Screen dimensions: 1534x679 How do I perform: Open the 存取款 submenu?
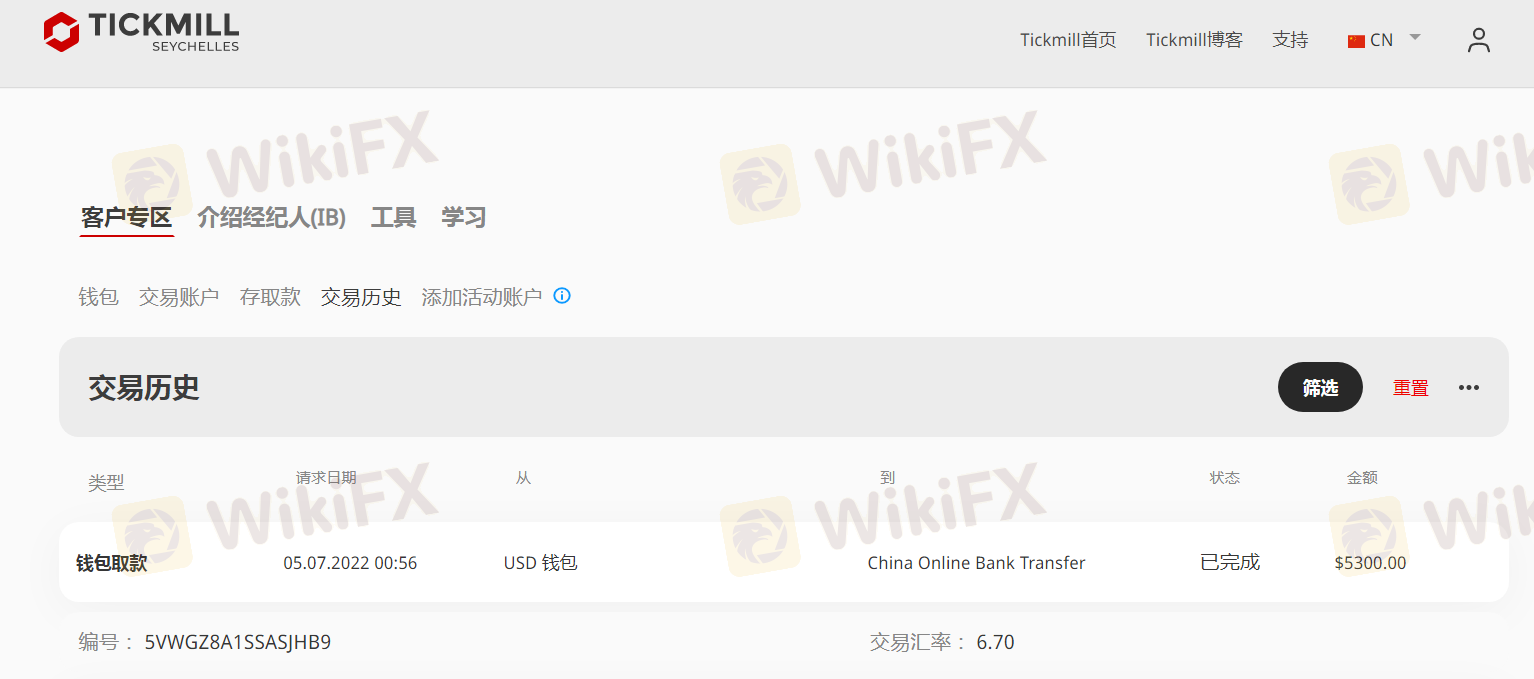coord(270,297)
